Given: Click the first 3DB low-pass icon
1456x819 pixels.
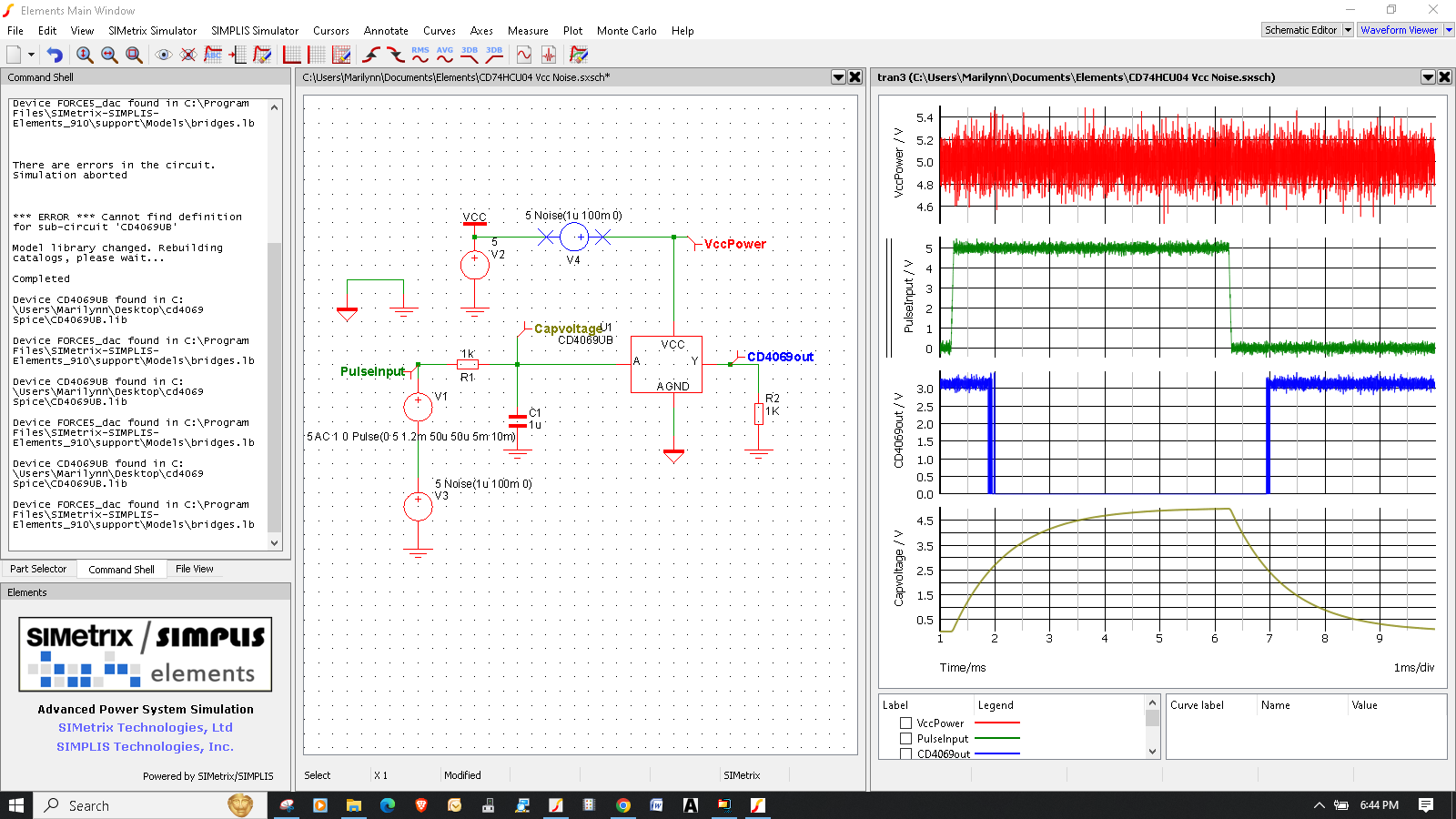Looking at the screenshot, I should (x=470, y=55).
